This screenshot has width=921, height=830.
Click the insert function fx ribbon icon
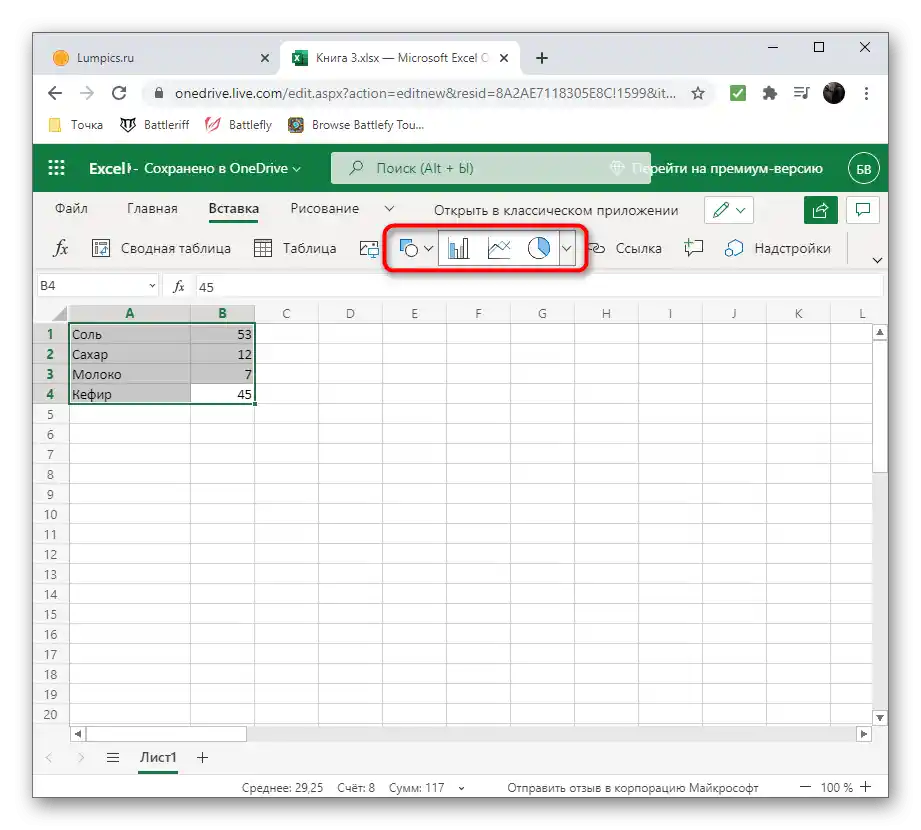(x=61, y=248)
